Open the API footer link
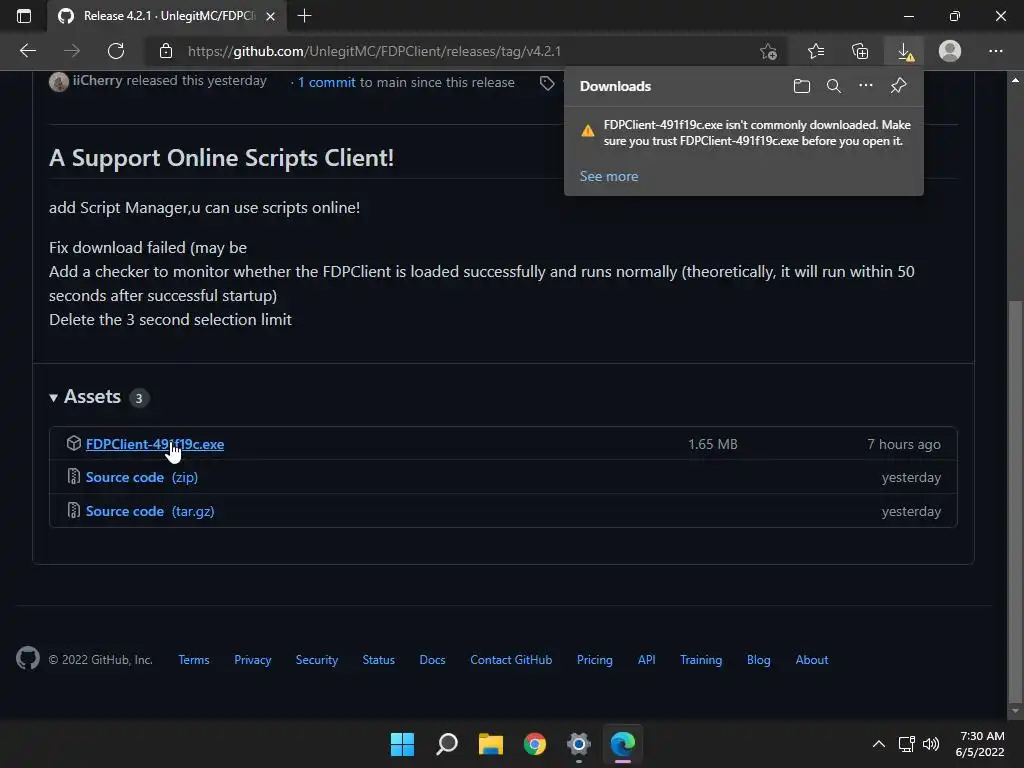This screenshot has height=768, width=1024. (x=647, y=660)
